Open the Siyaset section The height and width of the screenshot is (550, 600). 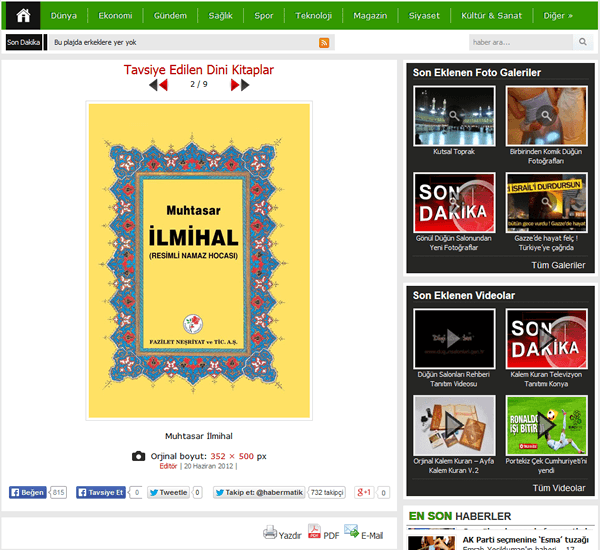[424, 16]
